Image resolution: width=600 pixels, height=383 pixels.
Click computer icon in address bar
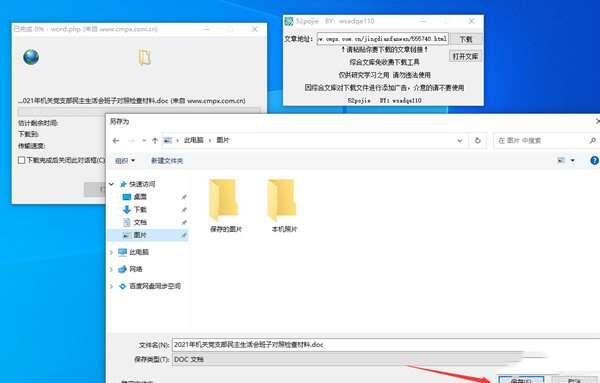168,140
